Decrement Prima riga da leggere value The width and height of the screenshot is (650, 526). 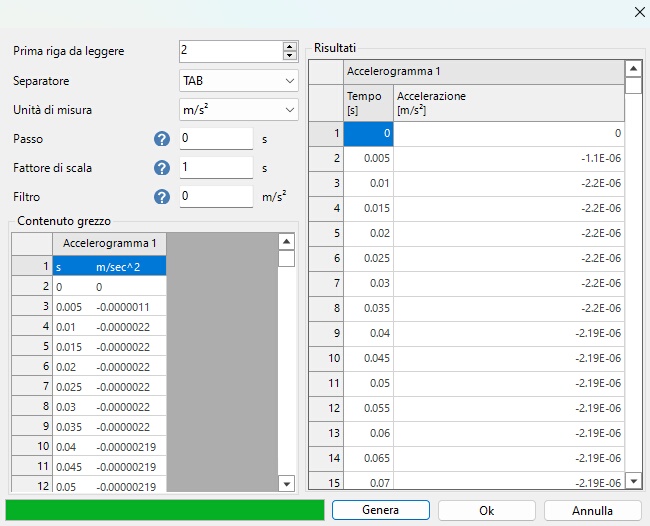[x=290, y=56]
